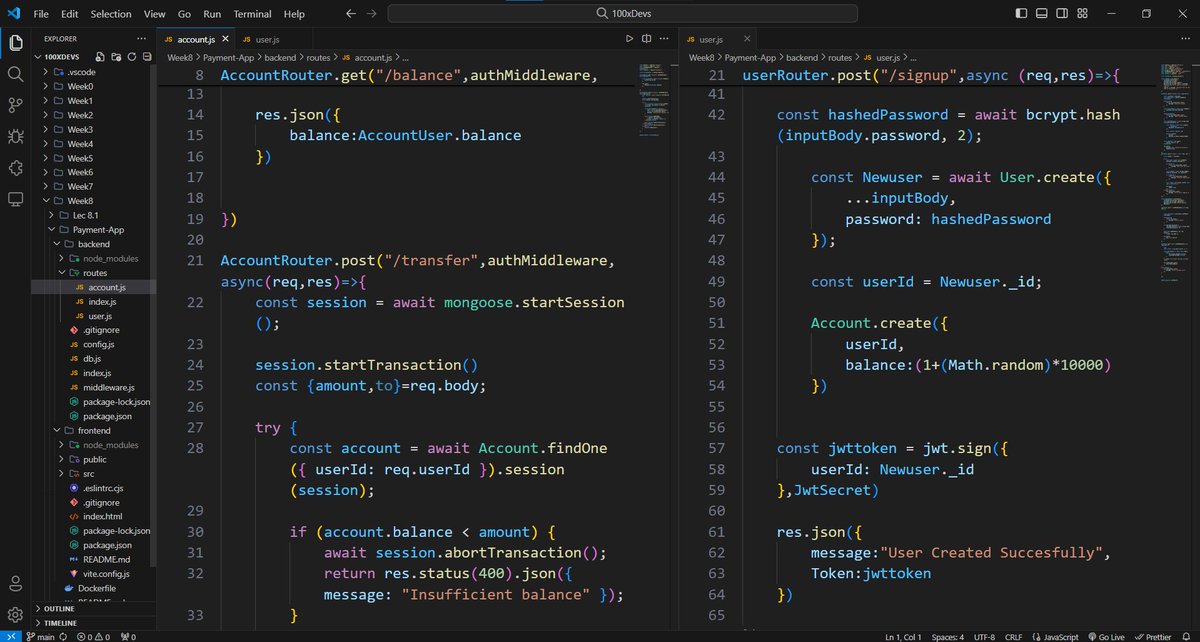Screen dimensions: 1200x642
Task: Close the account.js tab
Action: [x=224, y=39]
